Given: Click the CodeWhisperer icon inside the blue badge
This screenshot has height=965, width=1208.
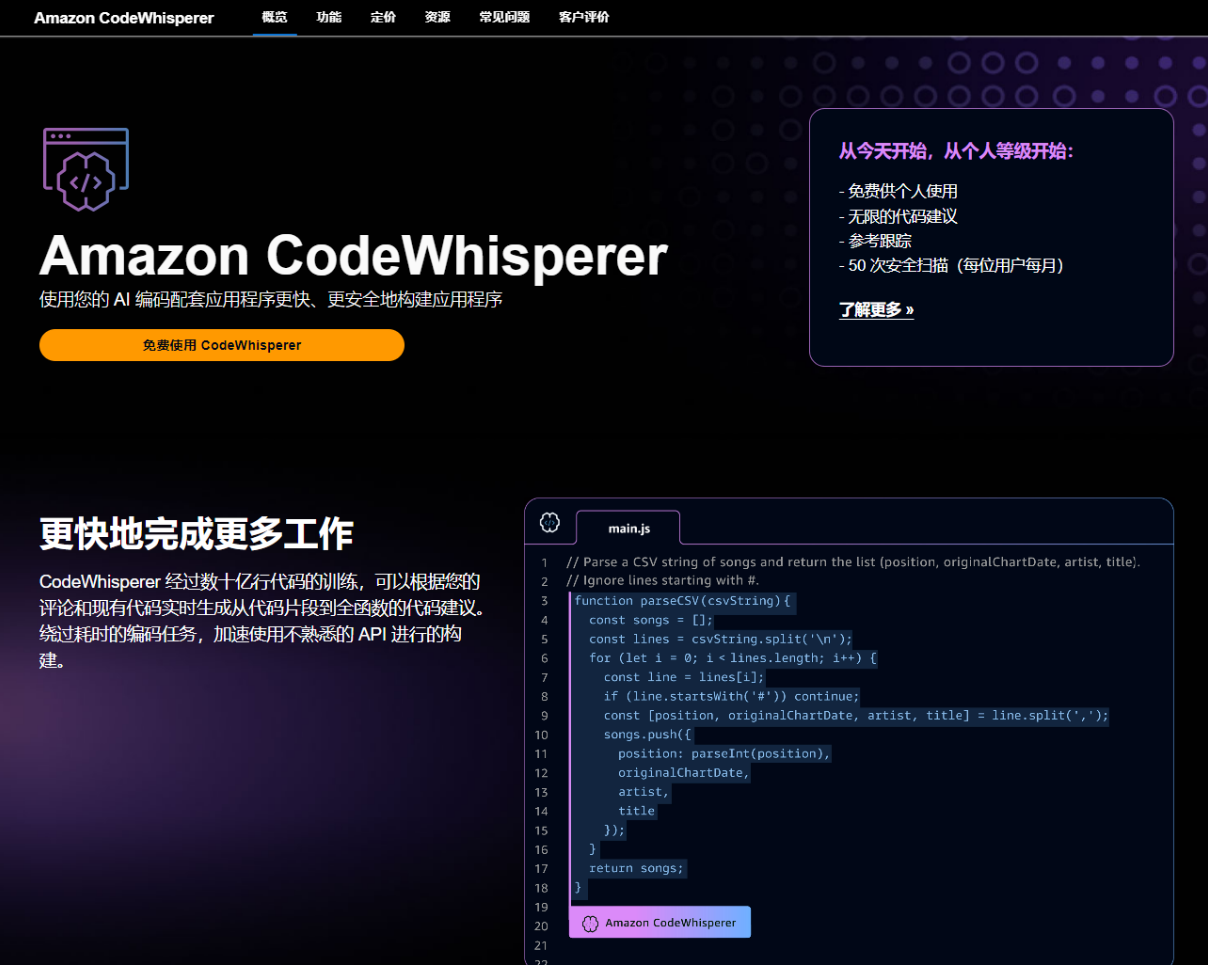Looking at the screenshot, I should (x=588, y=921).
